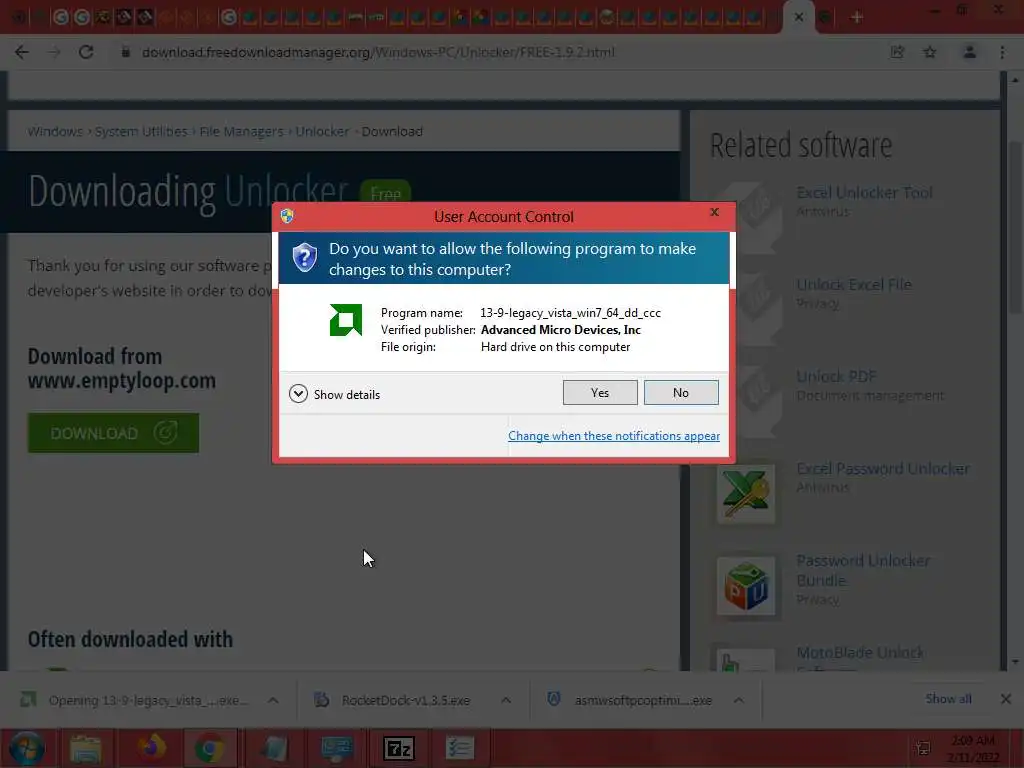Image resolution: width=1024 pixels, height=768 pixels.
Task: Click Yes in the User Account Control dialog
Action: coord(600,392)
